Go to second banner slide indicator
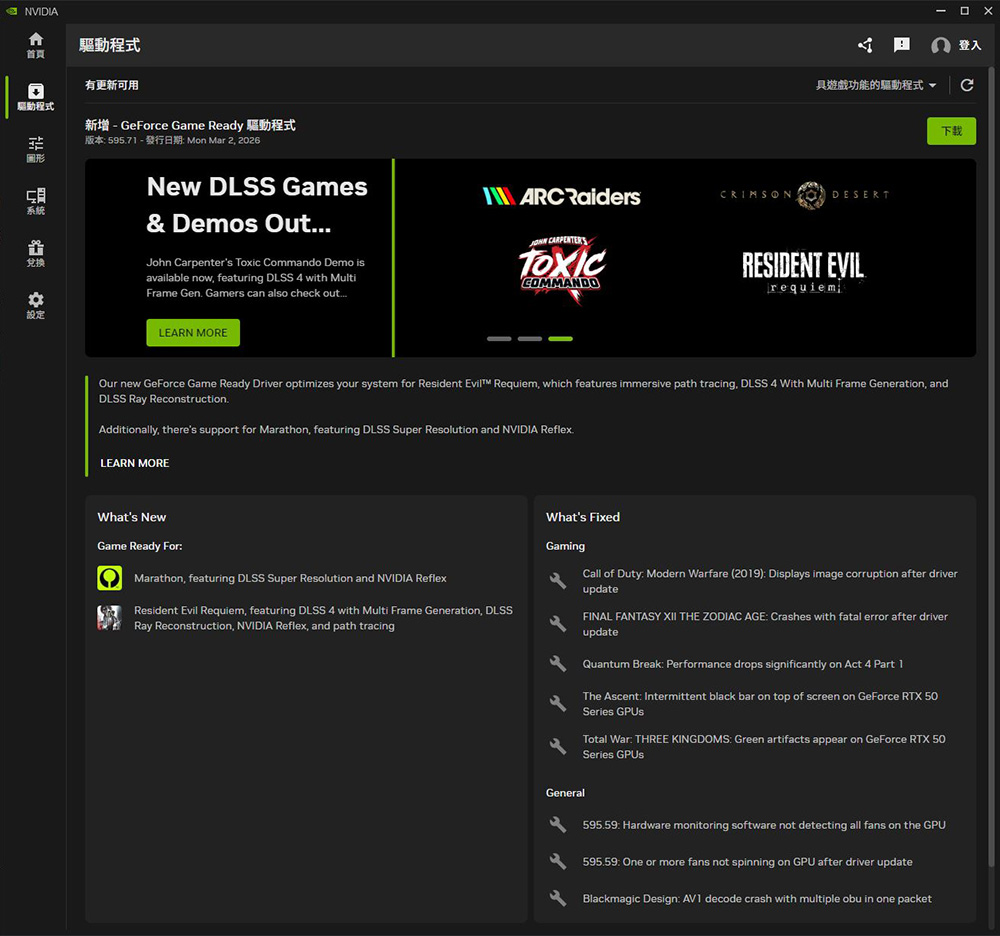Image resolution: width=1000 pixels, height=936 pixels. (530, 339)
